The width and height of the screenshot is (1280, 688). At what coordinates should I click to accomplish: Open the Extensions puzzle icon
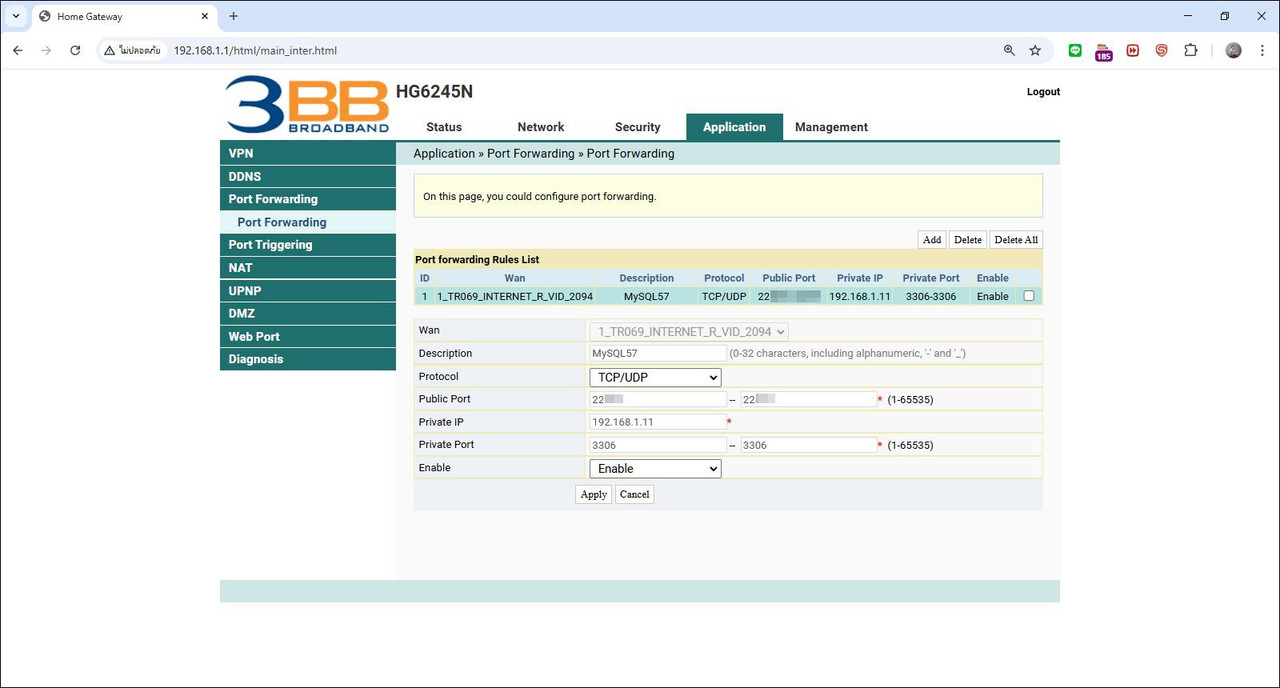[x=1190, y=50]
